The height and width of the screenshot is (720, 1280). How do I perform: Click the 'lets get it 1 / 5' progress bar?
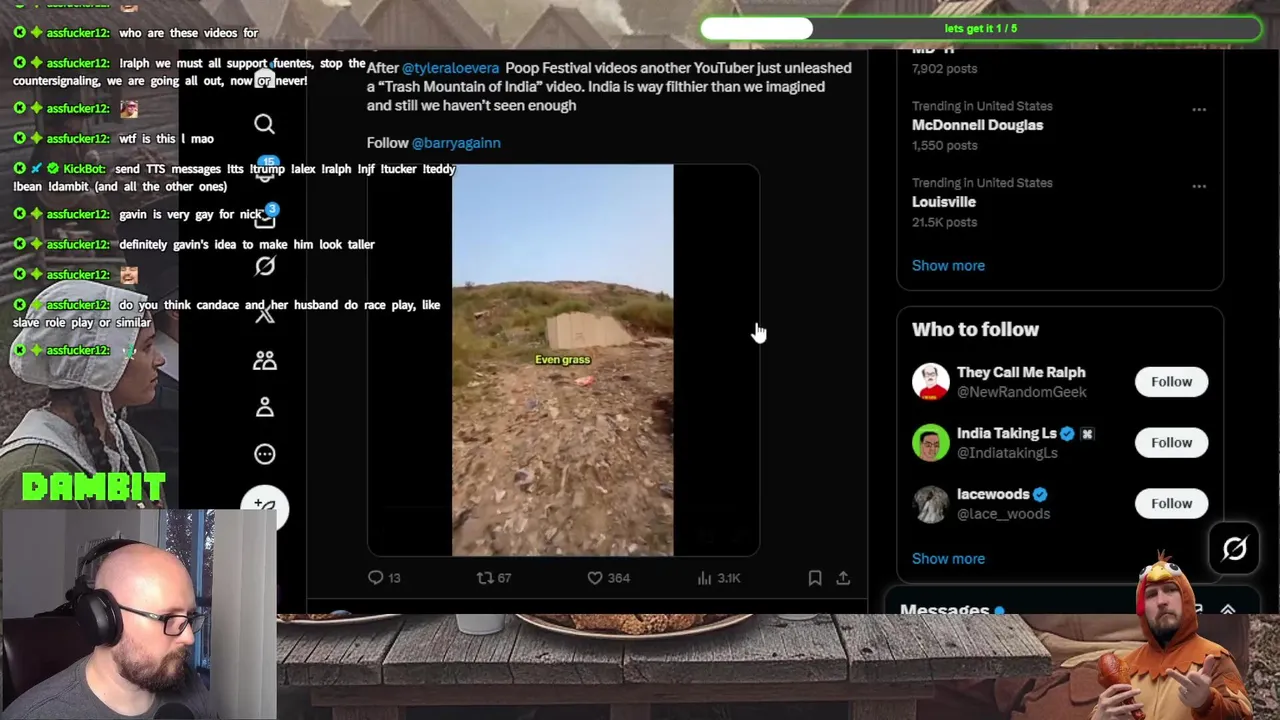[x=980, y=28]
